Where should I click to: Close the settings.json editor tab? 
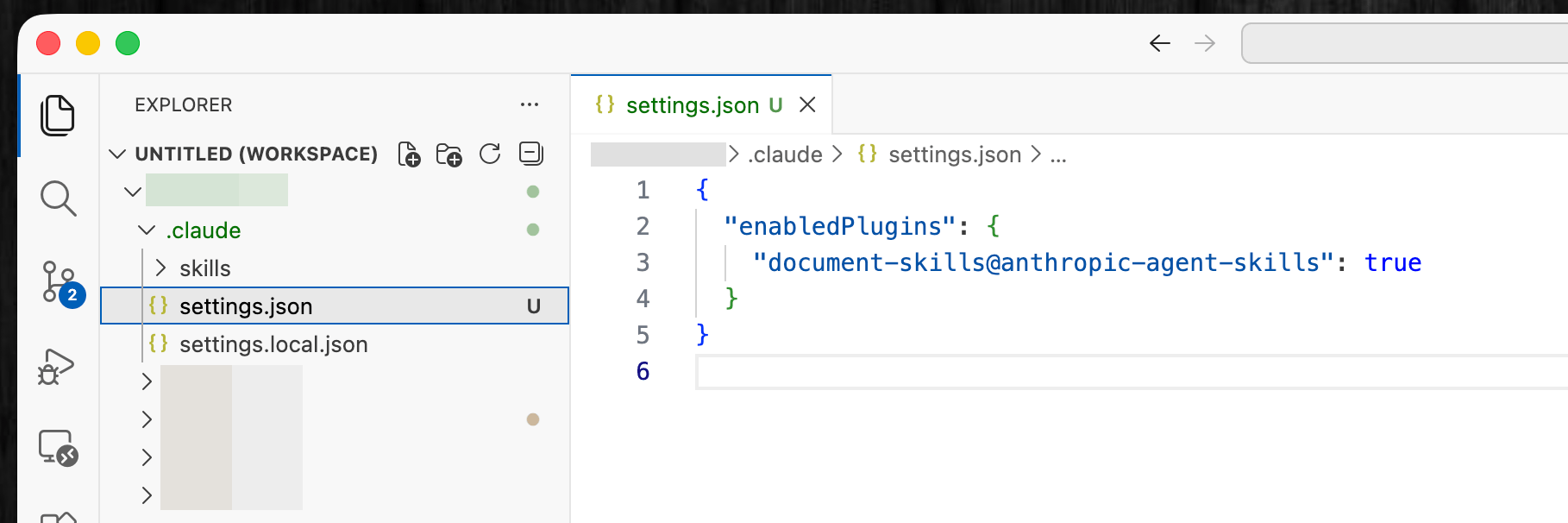pos(807,104)
